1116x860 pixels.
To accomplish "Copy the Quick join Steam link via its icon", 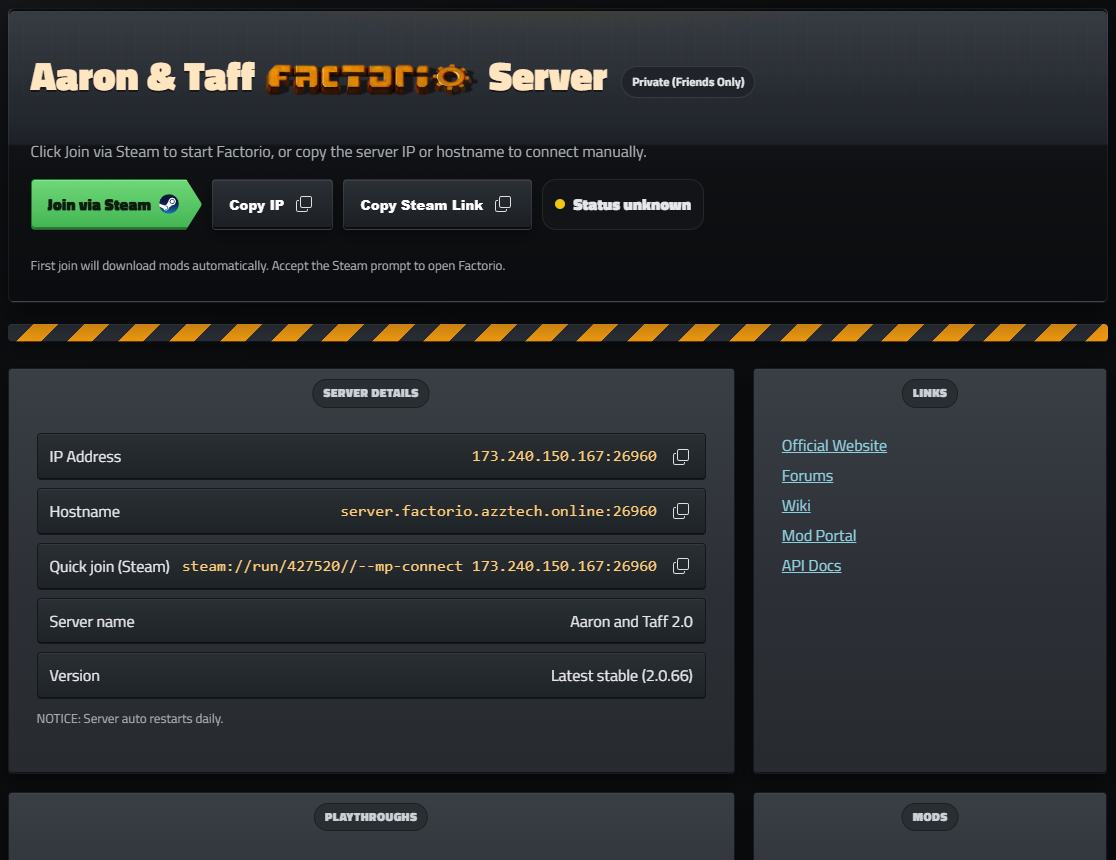I will [x=681, y=566].
